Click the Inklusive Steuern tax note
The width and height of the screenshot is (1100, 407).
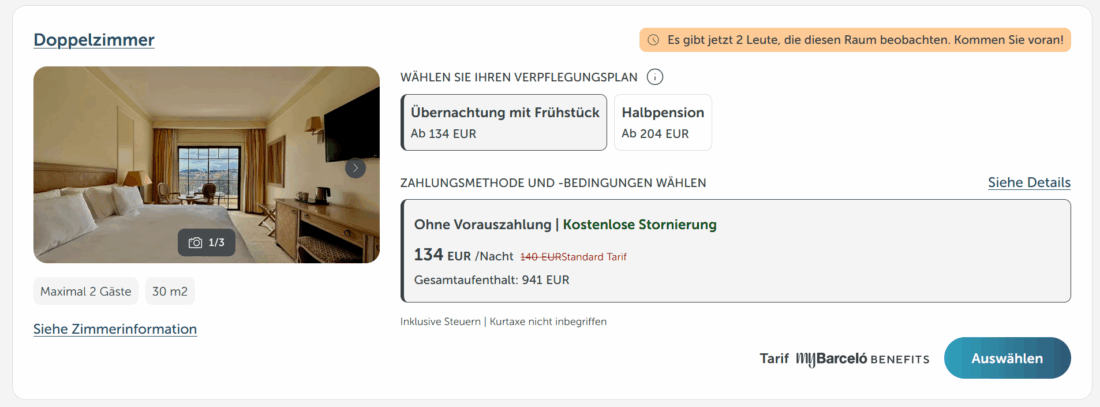coord(503,322)
